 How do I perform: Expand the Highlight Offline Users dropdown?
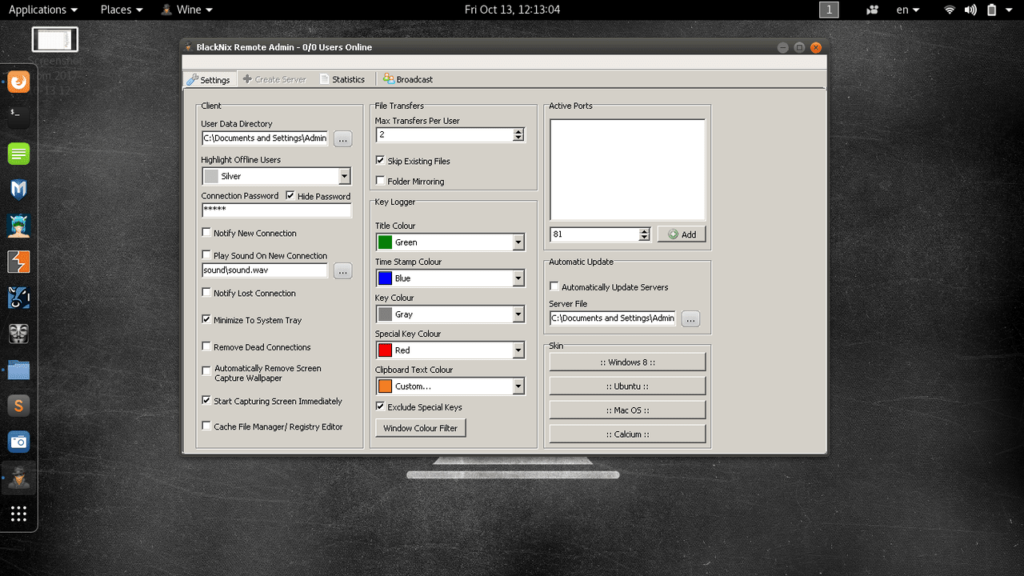click(344, 176)
